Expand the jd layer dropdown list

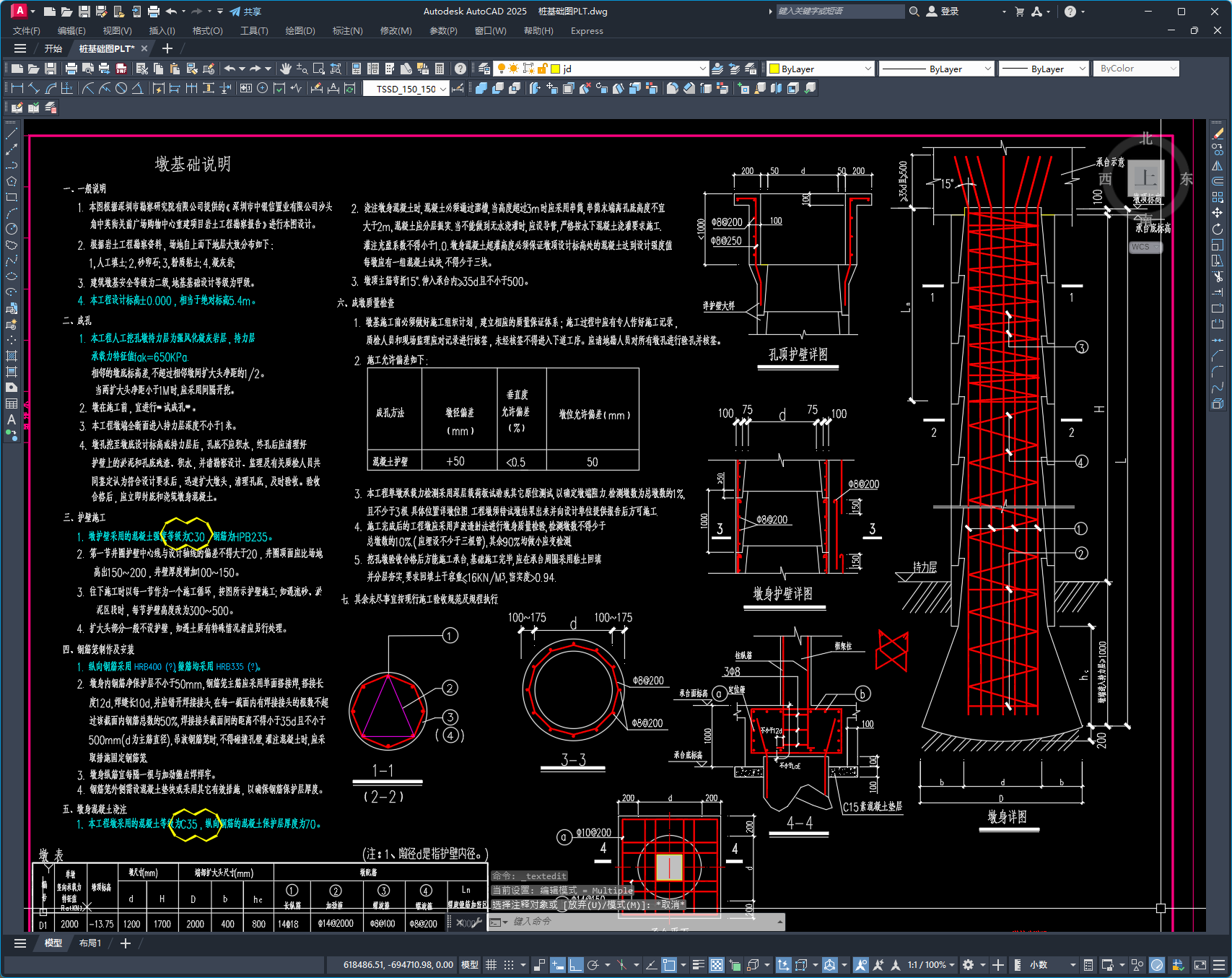tap(702, 69)
